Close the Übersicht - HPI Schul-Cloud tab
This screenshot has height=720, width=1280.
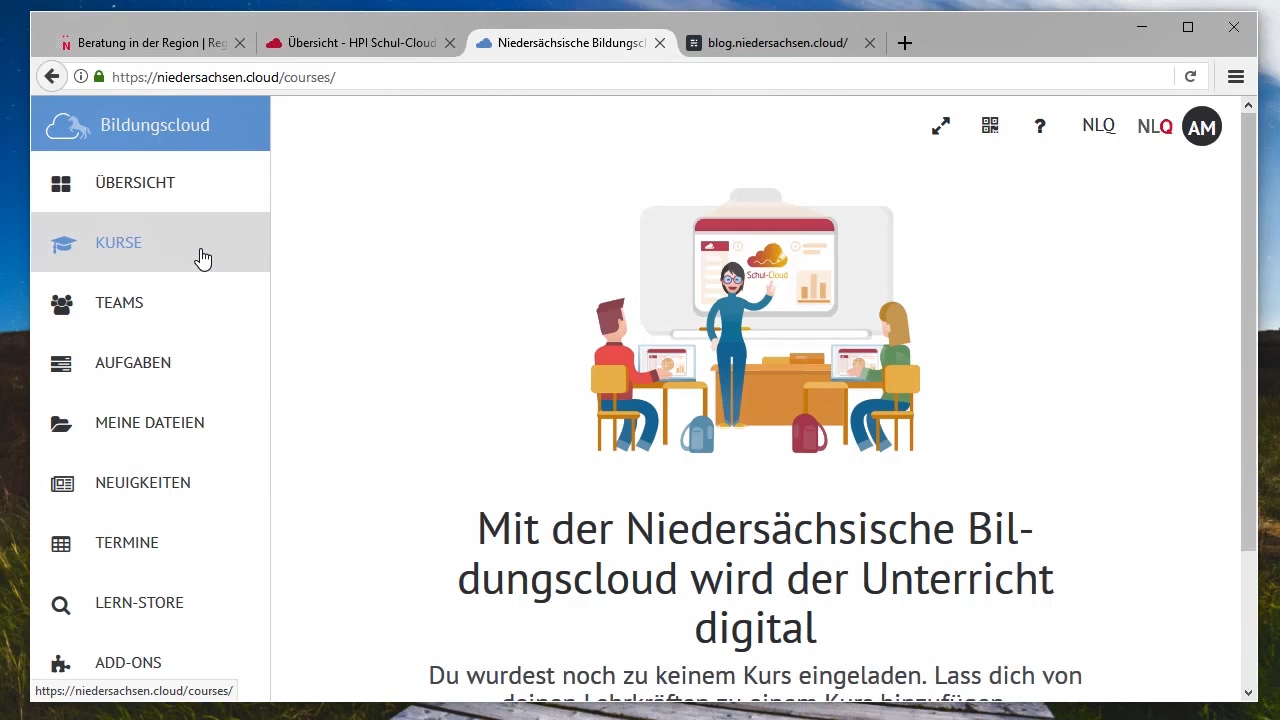[450, 43]
